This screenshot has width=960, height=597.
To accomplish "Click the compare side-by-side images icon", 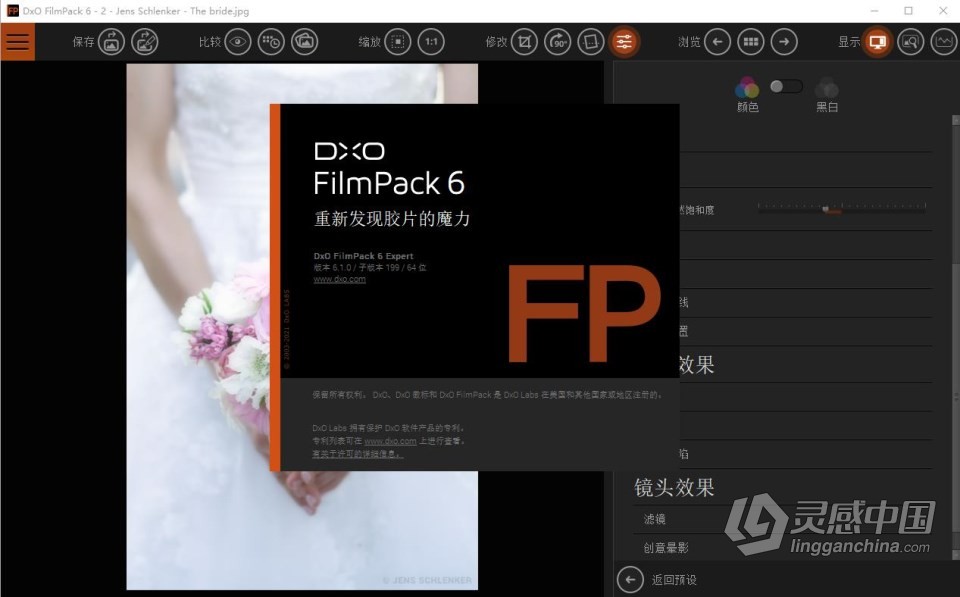I will pos(304,42).
